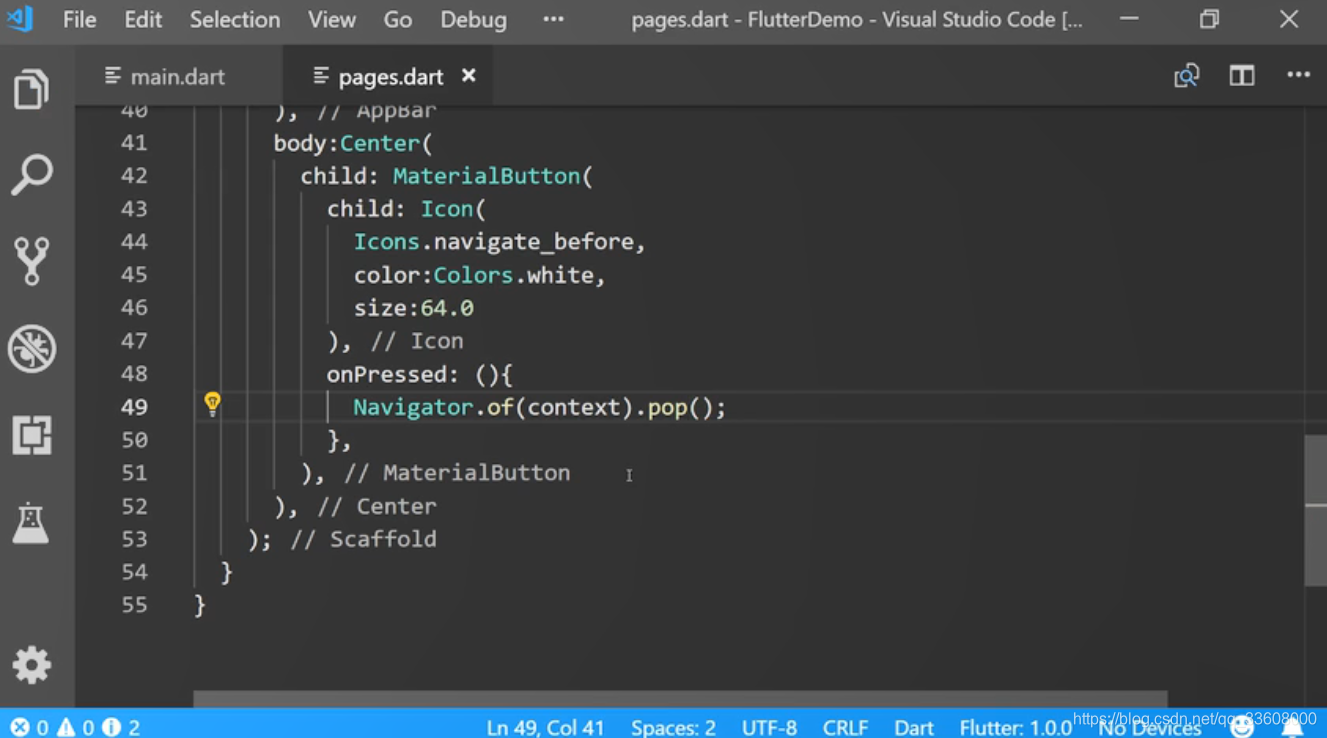Open the editor More Actions ellipsis
Screen dimensions: 1327x738
click(x=1298, y=75)
